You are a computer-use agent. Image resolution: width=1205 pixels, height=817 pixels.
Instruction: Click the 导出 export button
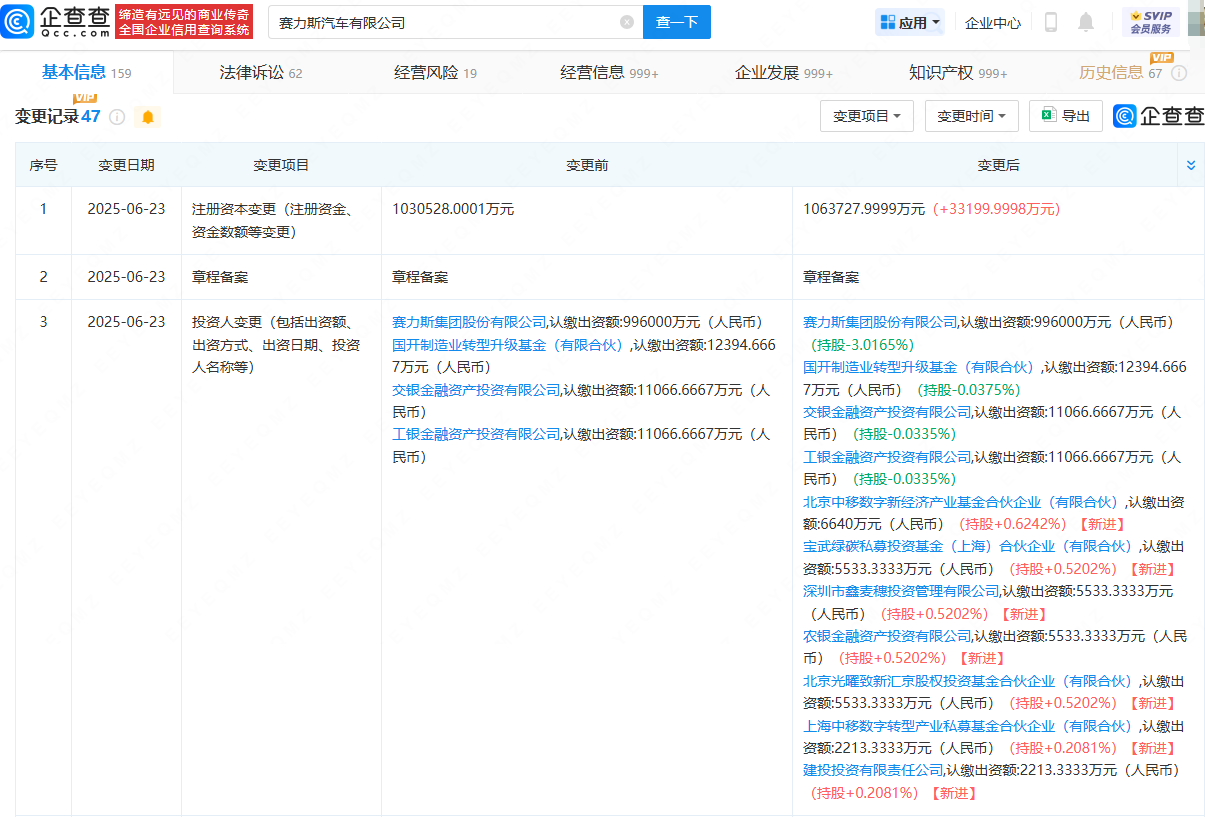pyautogui.click(x=1066, y=116)
